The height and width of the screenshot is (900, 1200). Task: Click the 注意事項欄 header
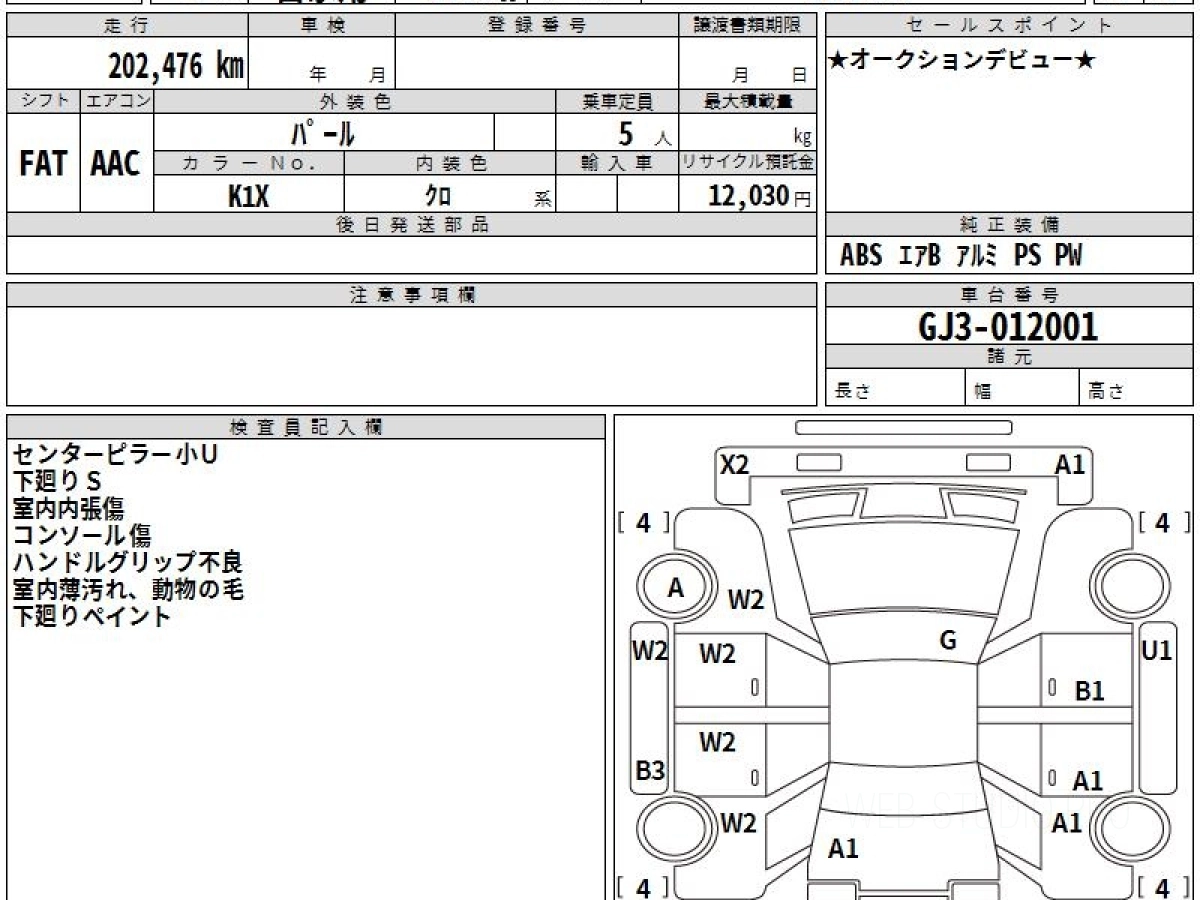412,295
